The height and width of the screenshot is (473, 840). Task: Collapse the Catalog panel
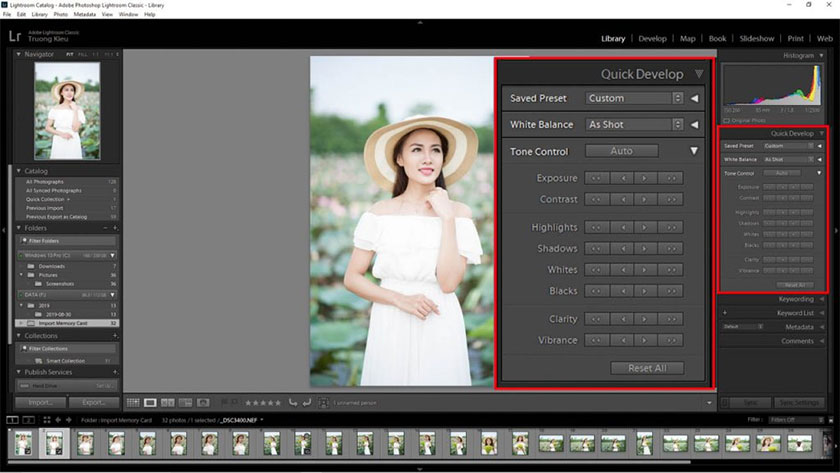(19, 171)
